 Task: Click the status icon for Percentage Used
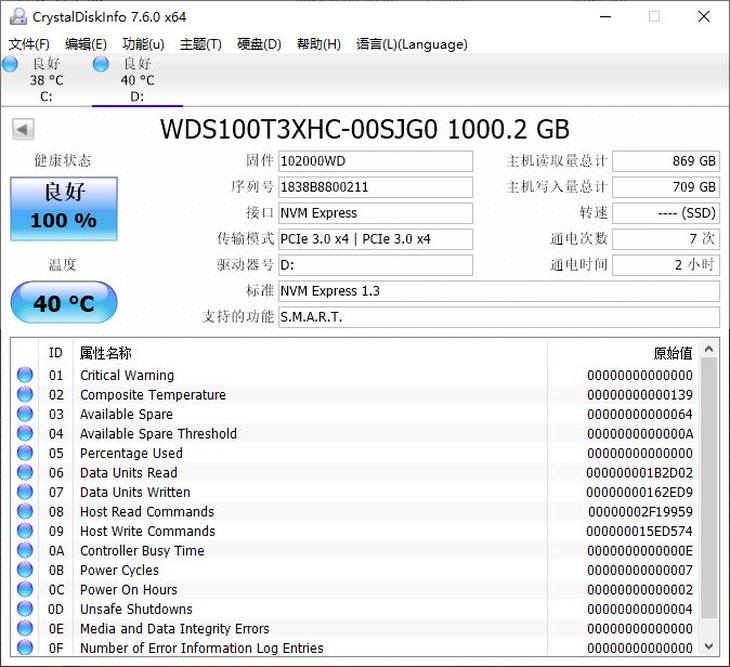click(25, 453)
